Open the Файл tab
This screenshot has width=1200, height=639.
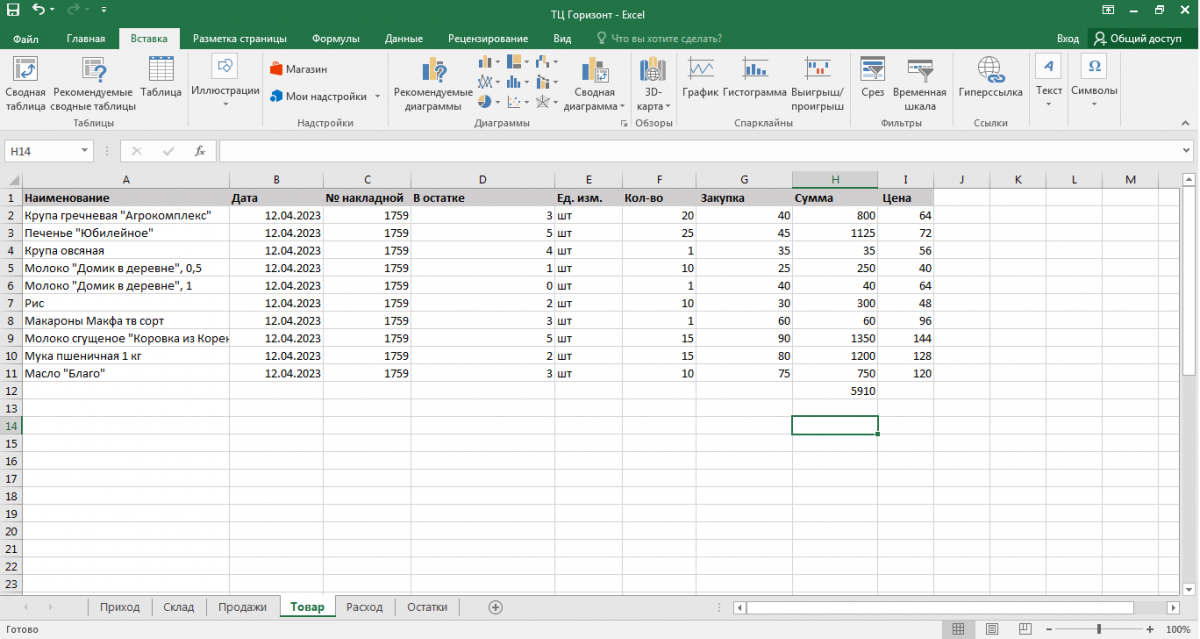tap(26, 38)
